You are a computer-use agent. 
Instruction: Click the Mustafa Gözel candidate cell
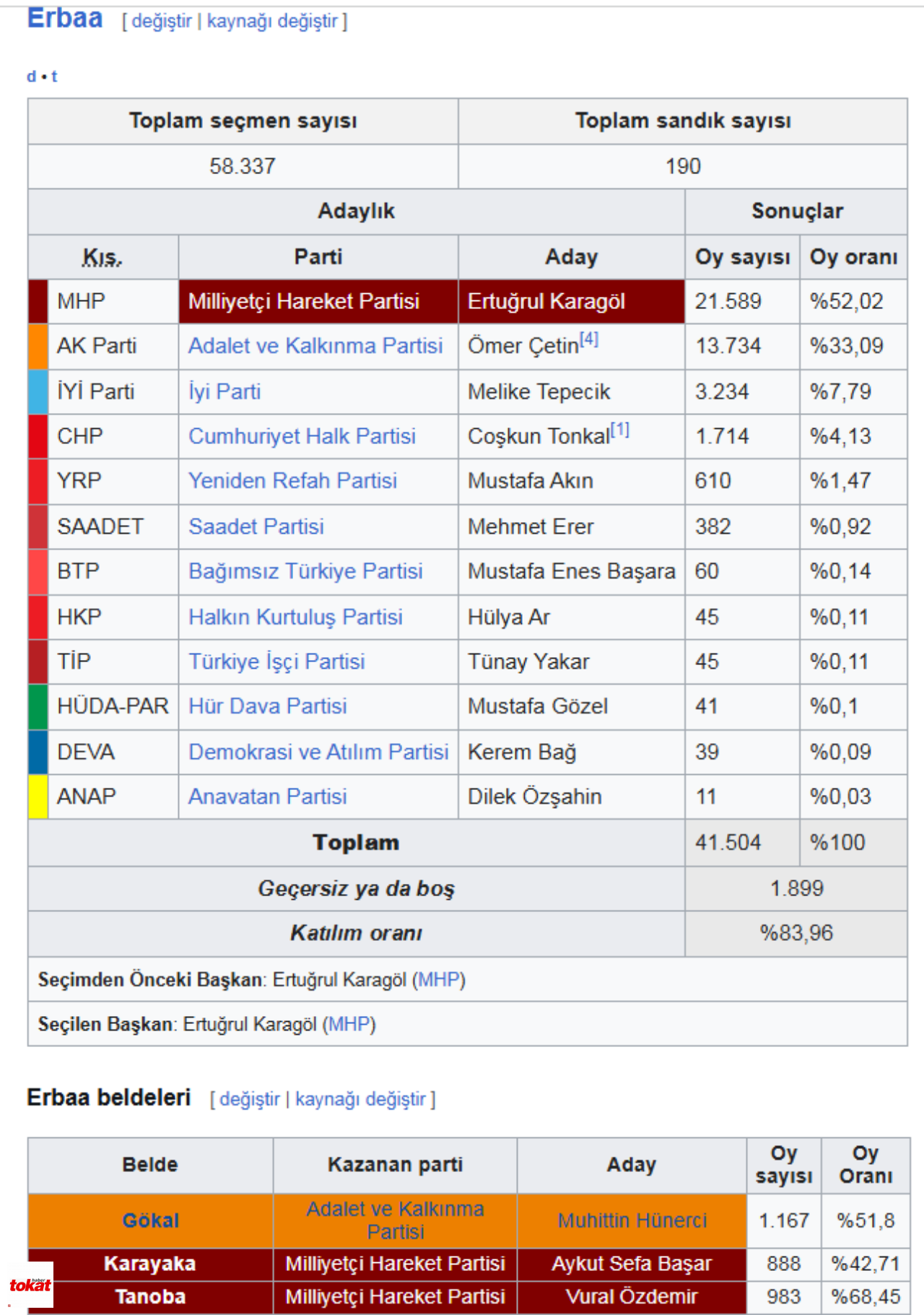(571, 706)
